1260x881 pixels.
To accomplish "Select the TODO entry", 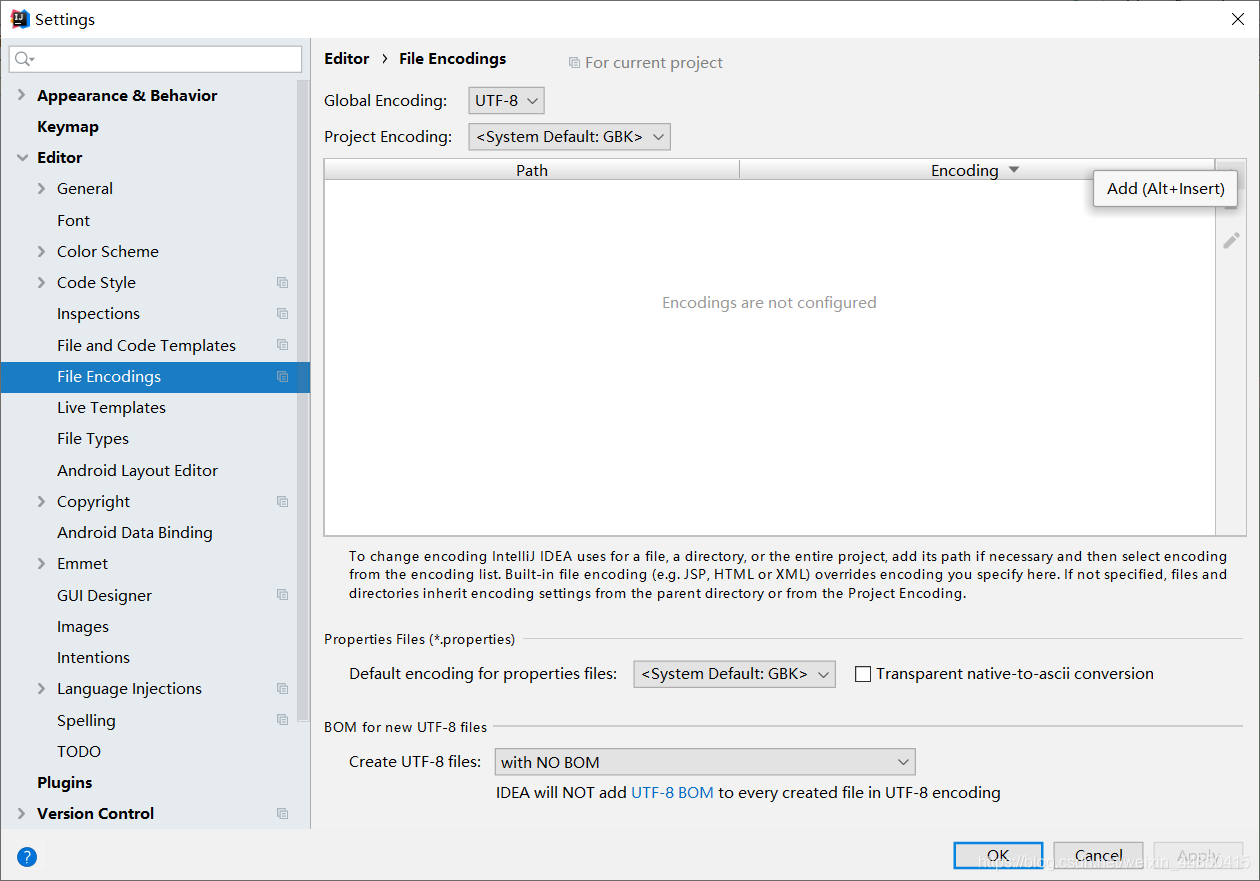I will [79, 752].
